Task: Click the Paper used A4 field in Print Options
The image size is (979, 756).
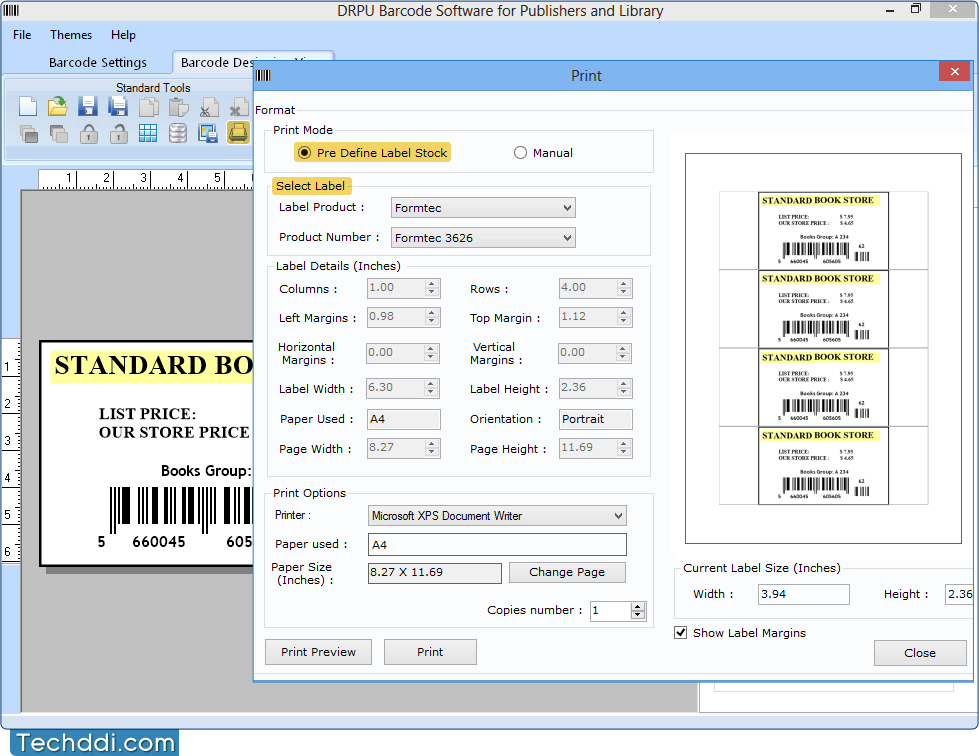Action: click(497, 544)
